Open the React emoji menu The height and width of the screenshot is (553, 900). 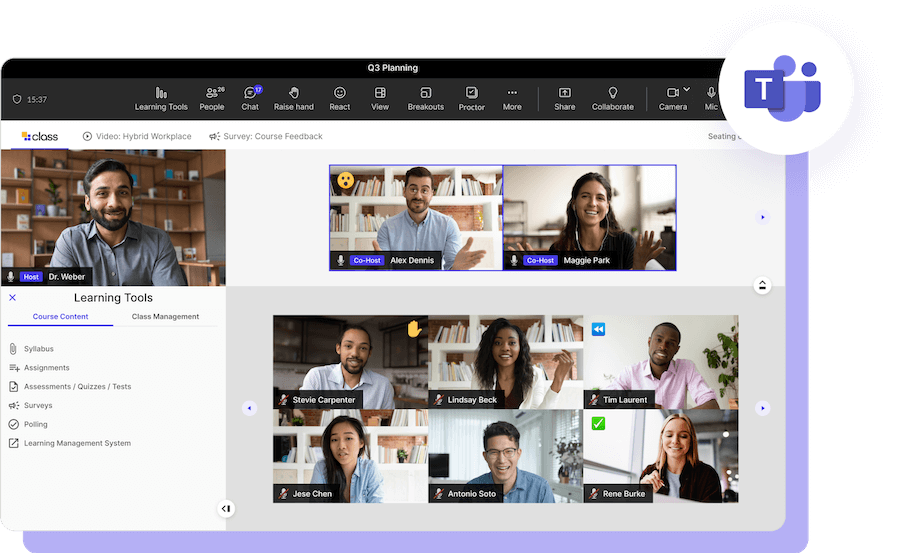click(340, 98)
